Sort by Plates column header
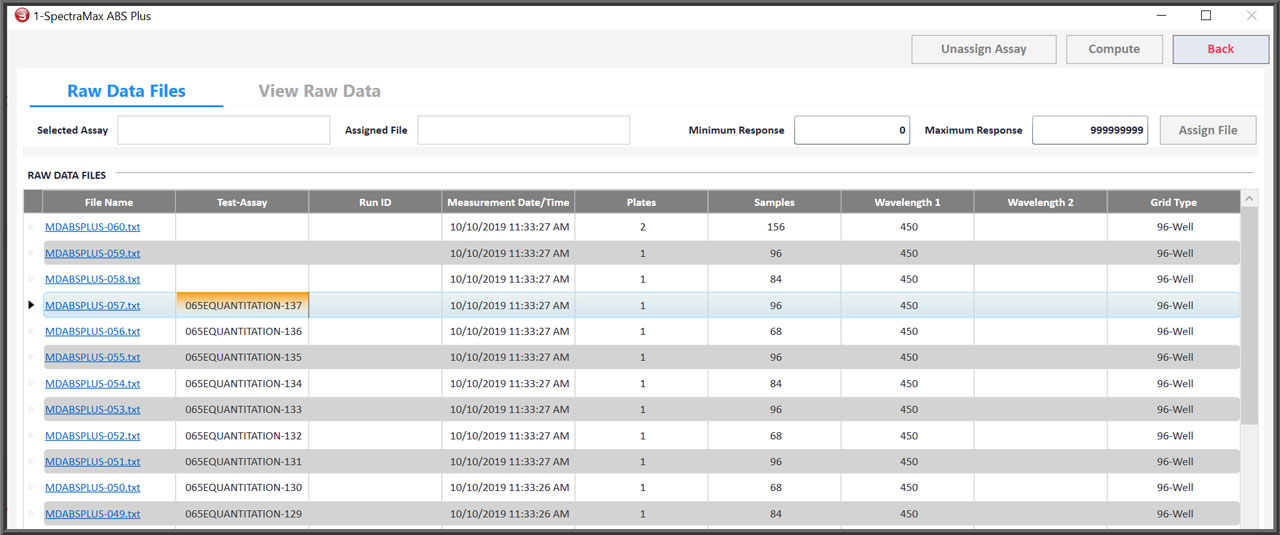This screenshot has width=1280, height=535. [x=641, y=202]
